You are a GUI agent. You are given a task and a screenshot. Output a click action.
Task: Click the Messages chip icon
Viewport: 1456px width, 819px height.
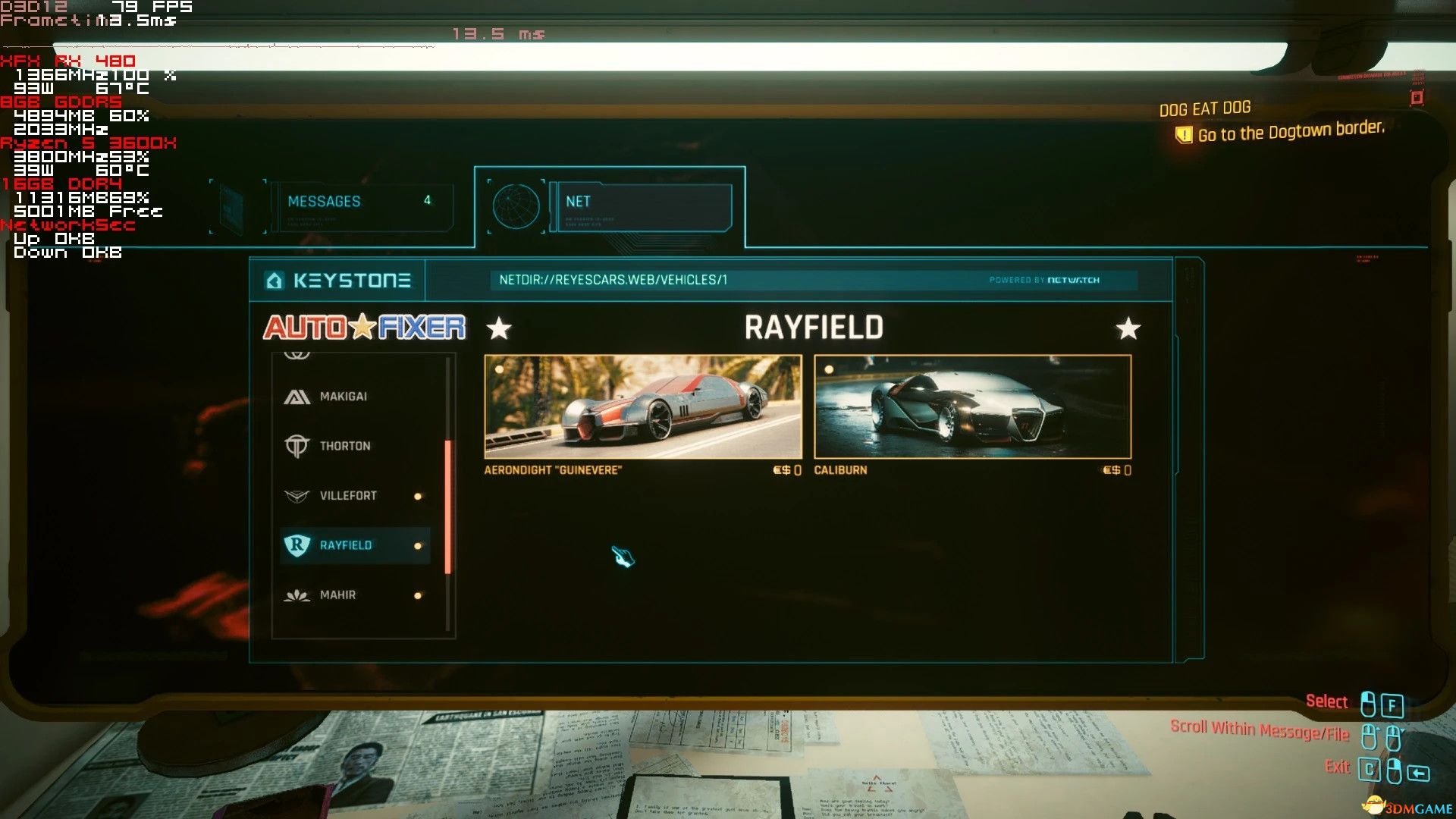pos(231,206)
